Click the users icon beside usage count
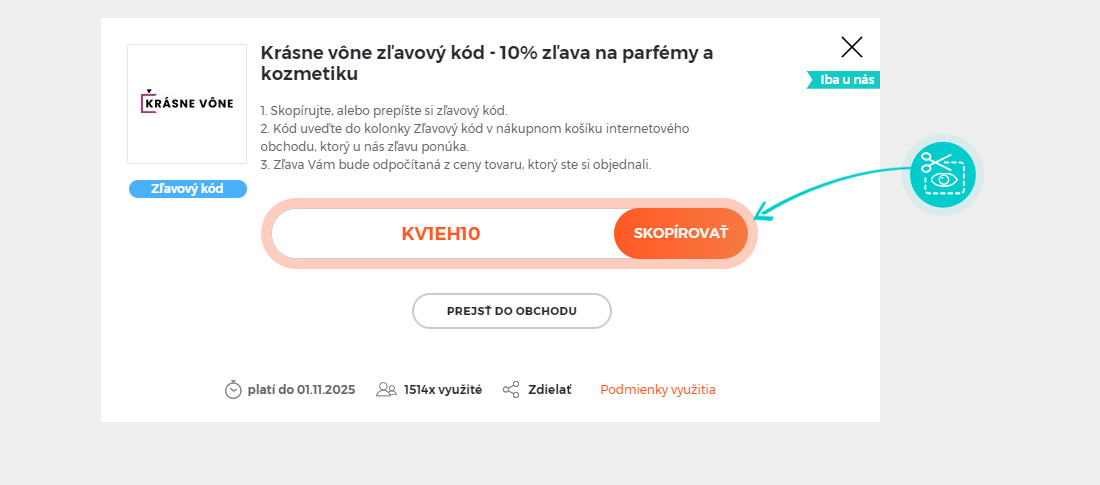The height and width of the screenshot is (485, 1100). tap(386, 390)
